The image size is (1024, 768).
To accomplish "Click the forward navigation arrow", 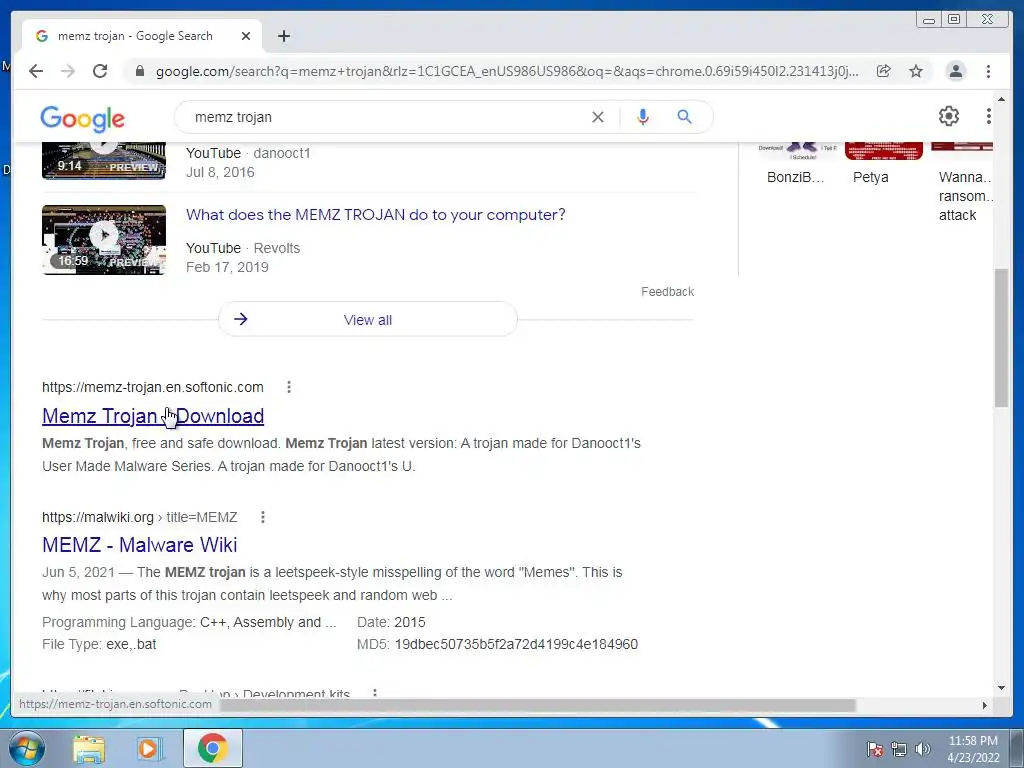I will [x=68, y=71].
